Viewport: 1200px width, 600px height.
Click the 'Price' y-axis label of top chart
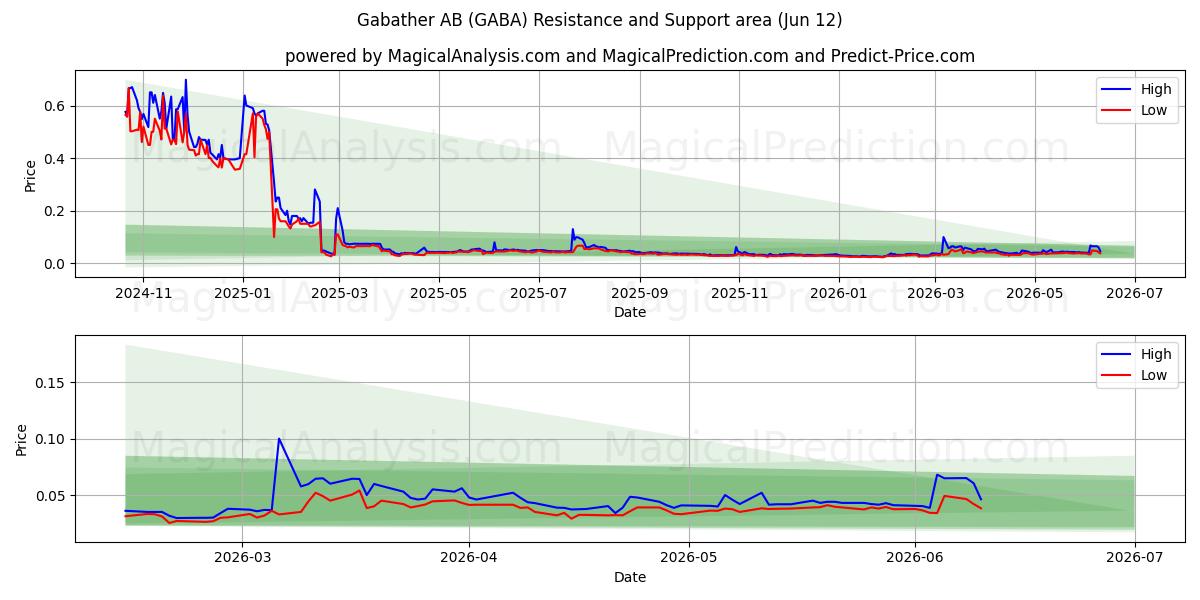click(30, 174)
